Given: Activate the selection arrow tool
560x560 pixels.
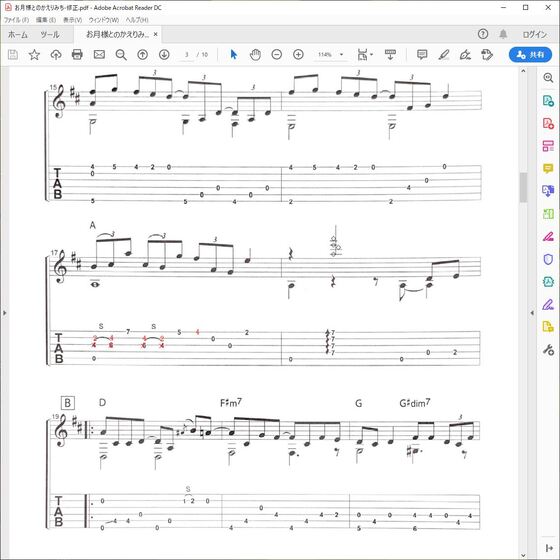Looking at the screenshot, I should click(234, 55).
